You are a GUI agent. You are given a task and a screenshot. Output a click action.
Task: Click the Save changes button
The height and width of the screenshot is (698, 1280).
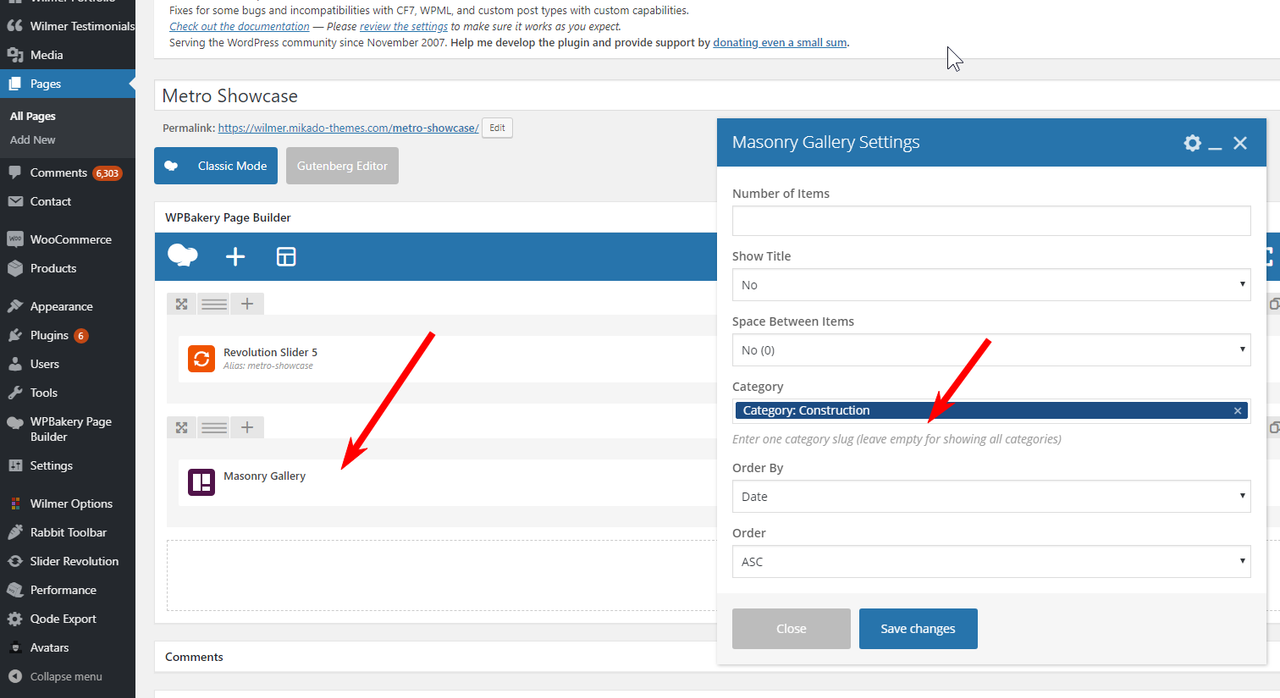[x=918, y=629]
